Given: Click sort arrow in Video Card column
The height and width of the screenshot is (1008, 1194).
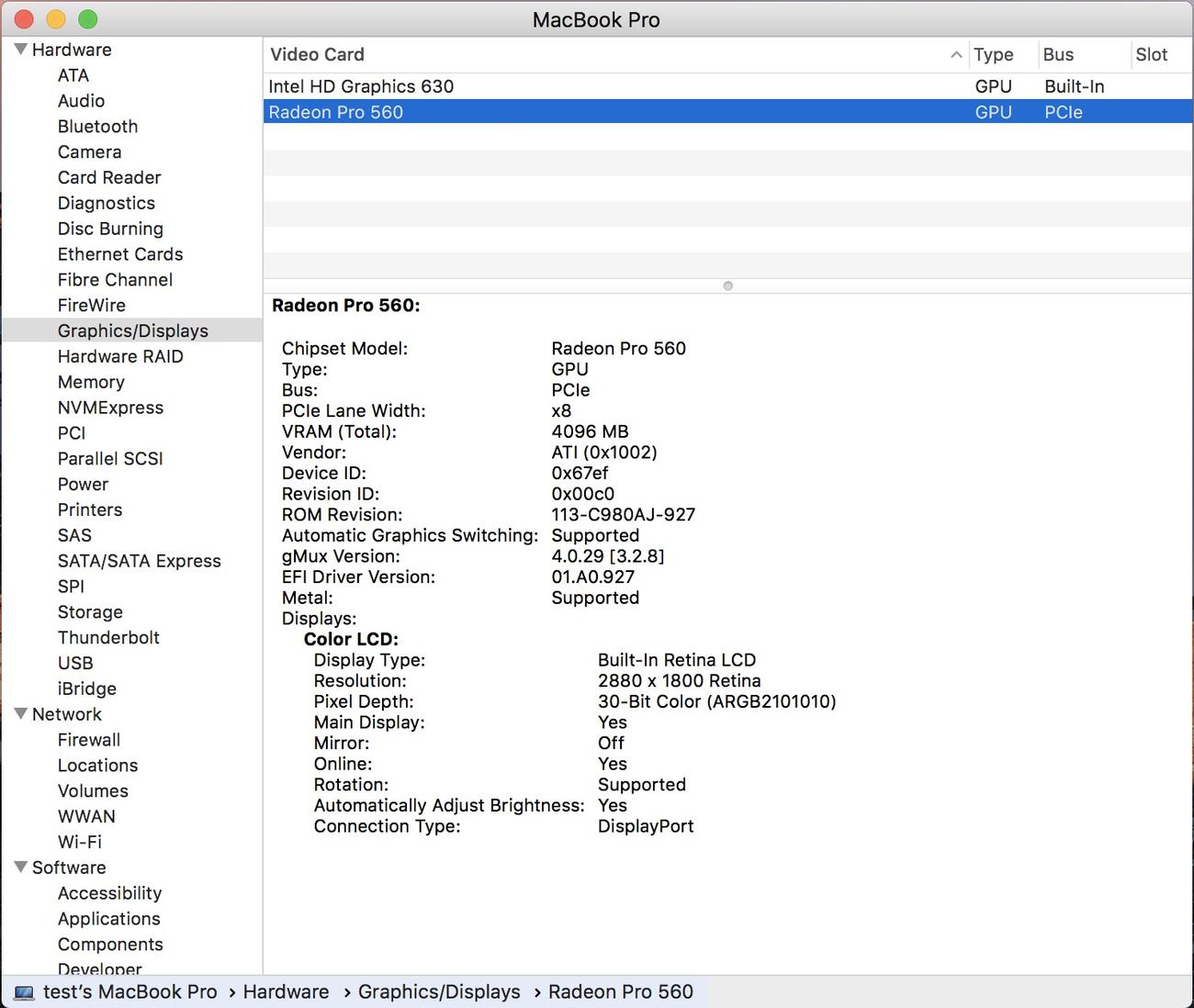Looking at the screenshot, I should [x=956, y=55].
